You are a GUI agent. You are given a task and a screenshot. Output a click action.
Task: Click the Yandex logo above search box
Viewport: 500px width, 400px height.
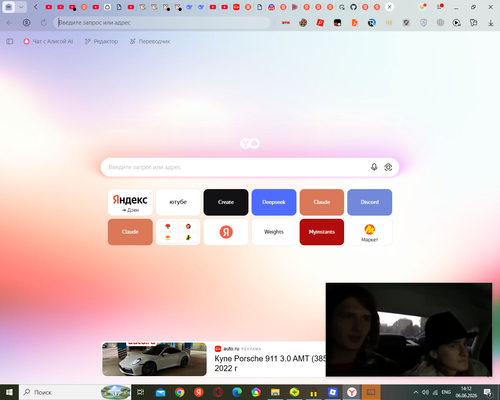250,143
